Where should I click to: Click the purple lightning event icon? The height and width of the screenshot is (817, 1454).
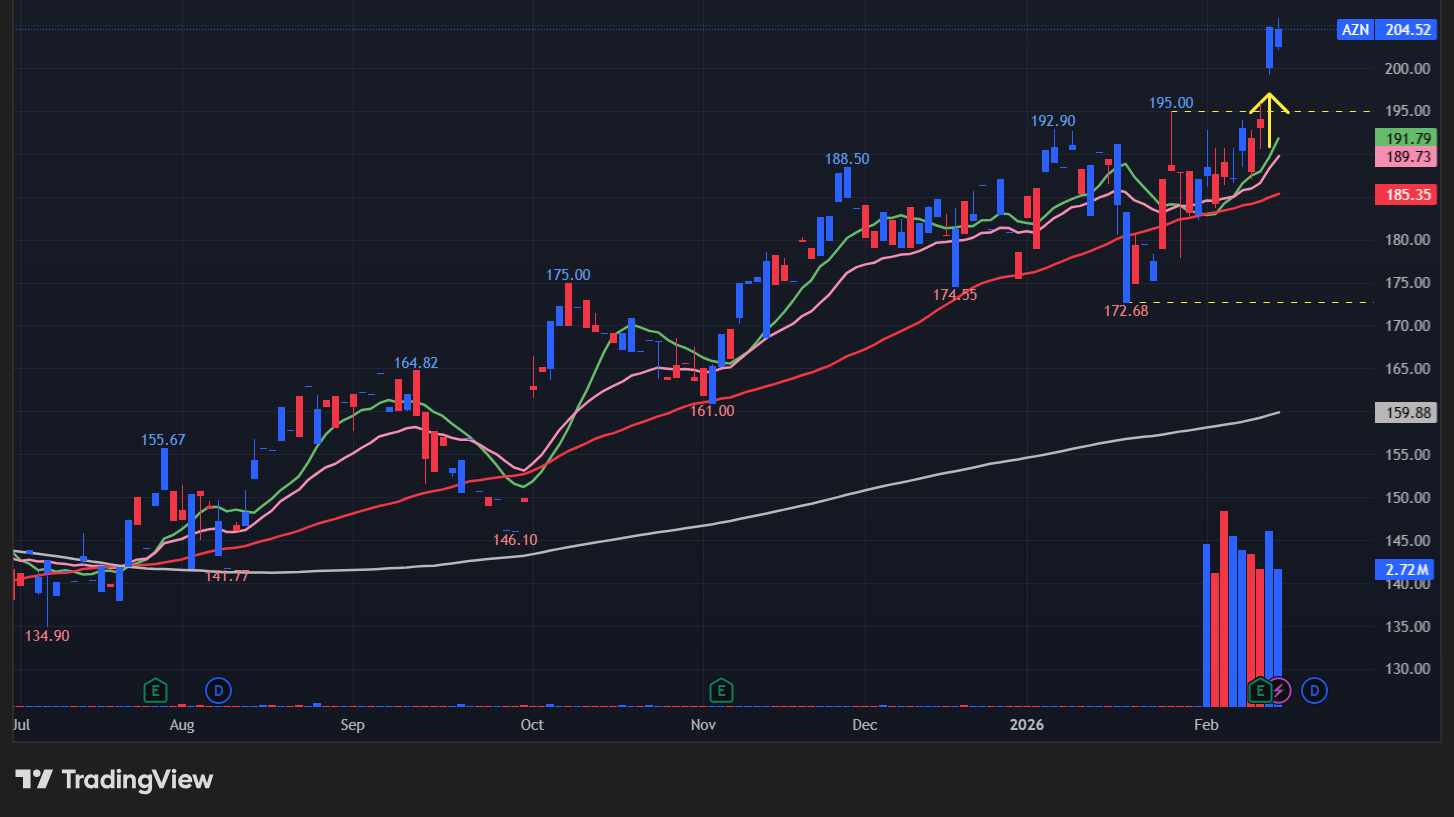(1279, 690)
